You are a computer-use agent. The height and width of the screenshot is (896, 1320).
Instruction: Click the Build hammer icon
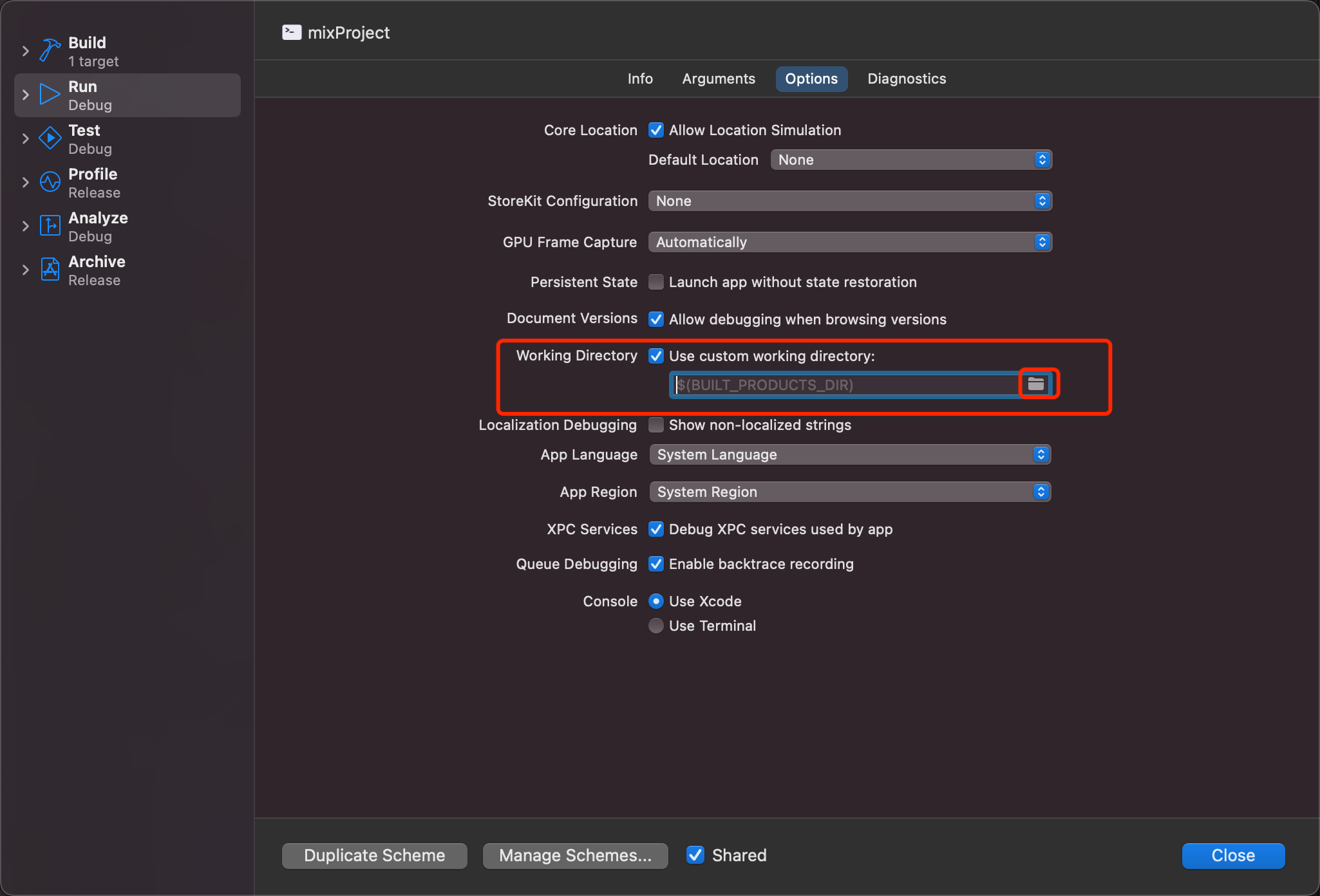(x=50, y=50)
